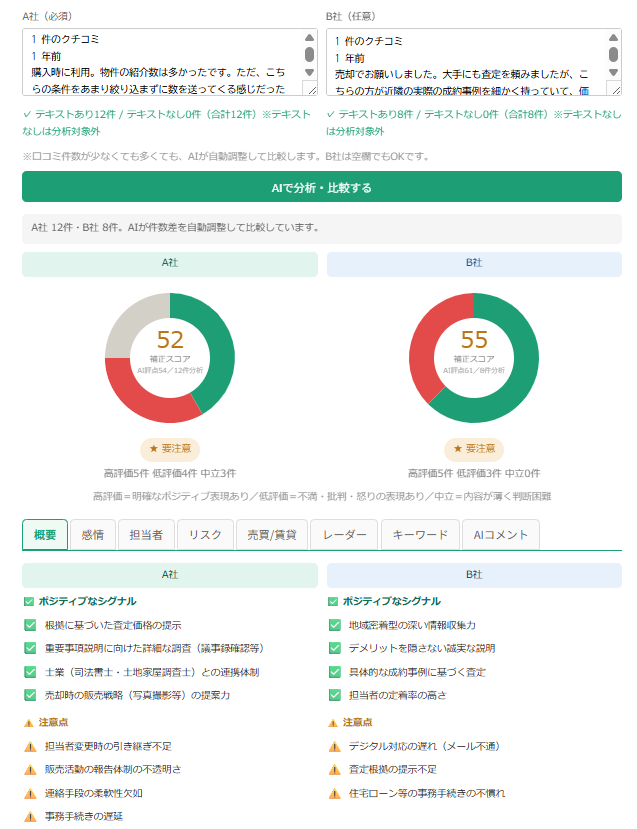Click check icon beside 担当者の定着率の高さ
Screen dimensions: 637x829
pos(335,695)
